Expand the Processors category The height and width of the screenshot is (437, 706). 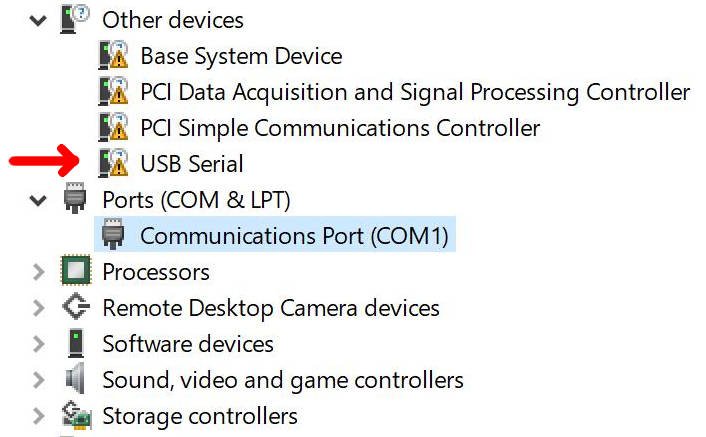[x=38, y=272]
